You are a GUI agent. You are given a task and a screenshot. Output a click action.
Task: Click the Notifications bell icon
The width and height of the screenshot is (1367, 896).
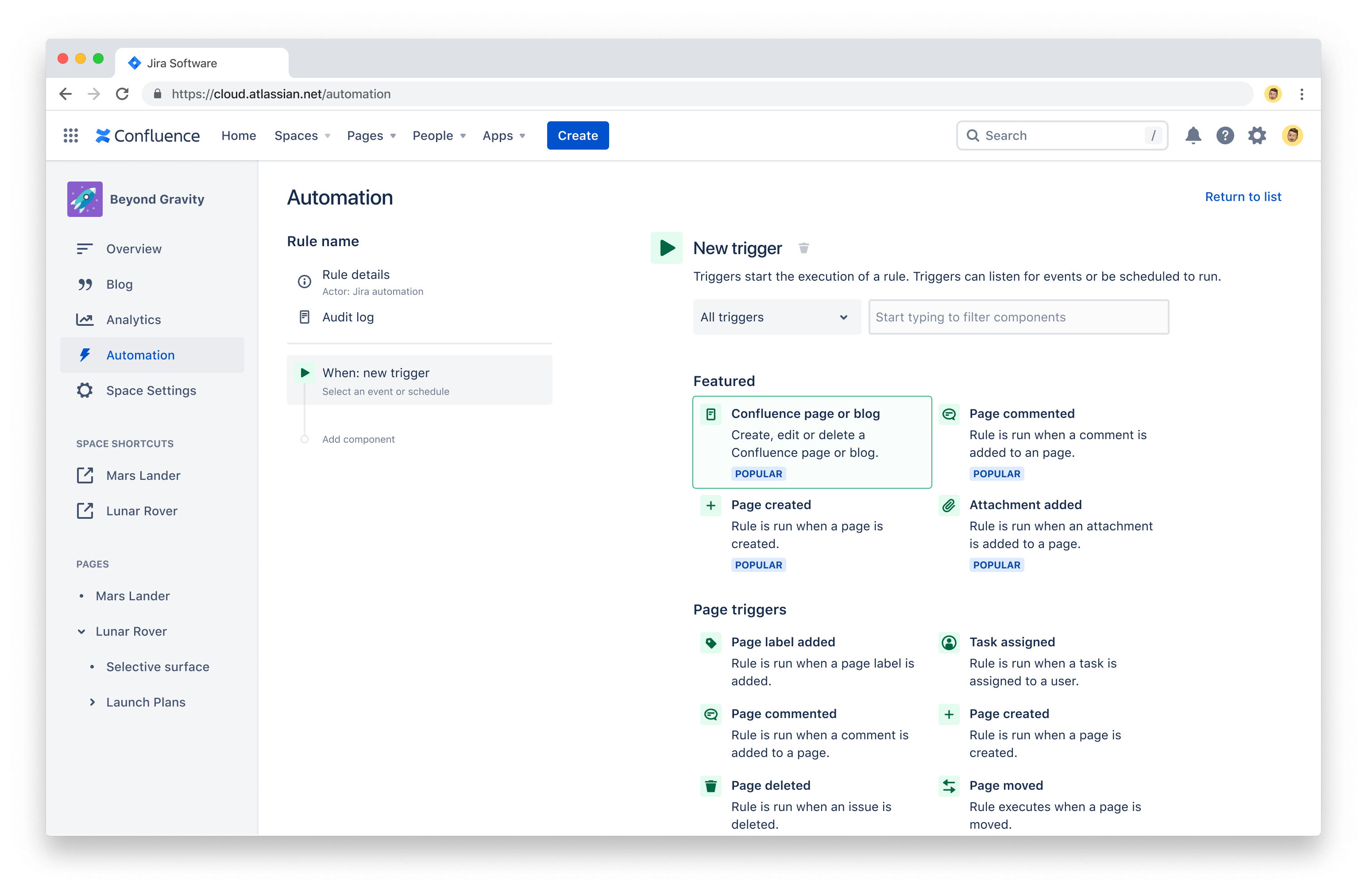coord(1194,136)
